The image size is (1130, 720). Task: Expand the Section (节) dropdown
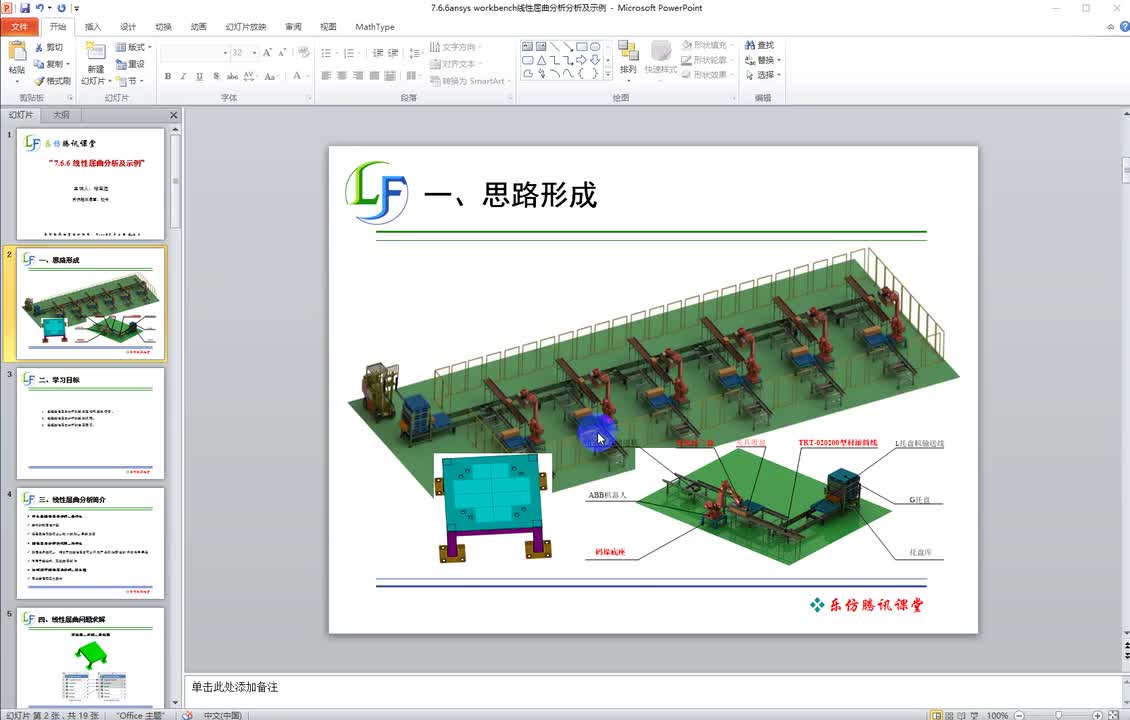tap(130, 81)
